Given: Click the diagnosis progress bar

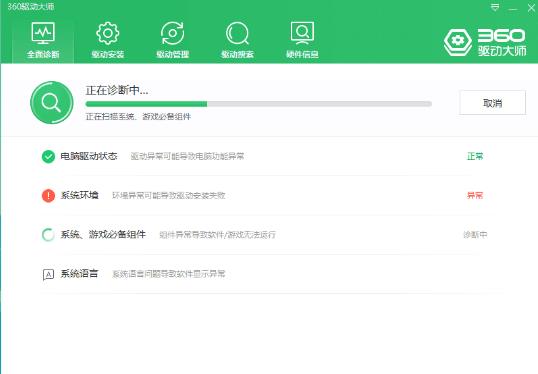Looking at the screenshot, I should click(258, 104).
